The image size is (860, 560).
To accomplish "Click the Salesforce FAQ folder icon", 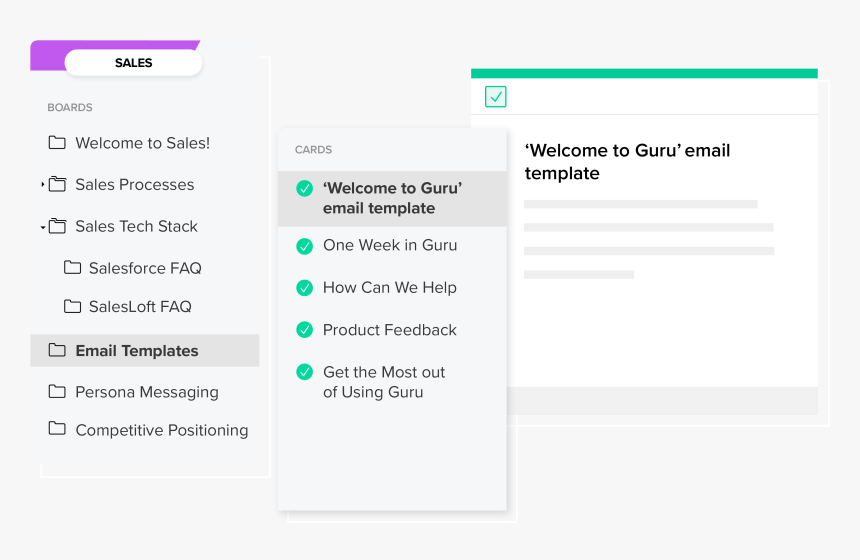I will (72, 267).
